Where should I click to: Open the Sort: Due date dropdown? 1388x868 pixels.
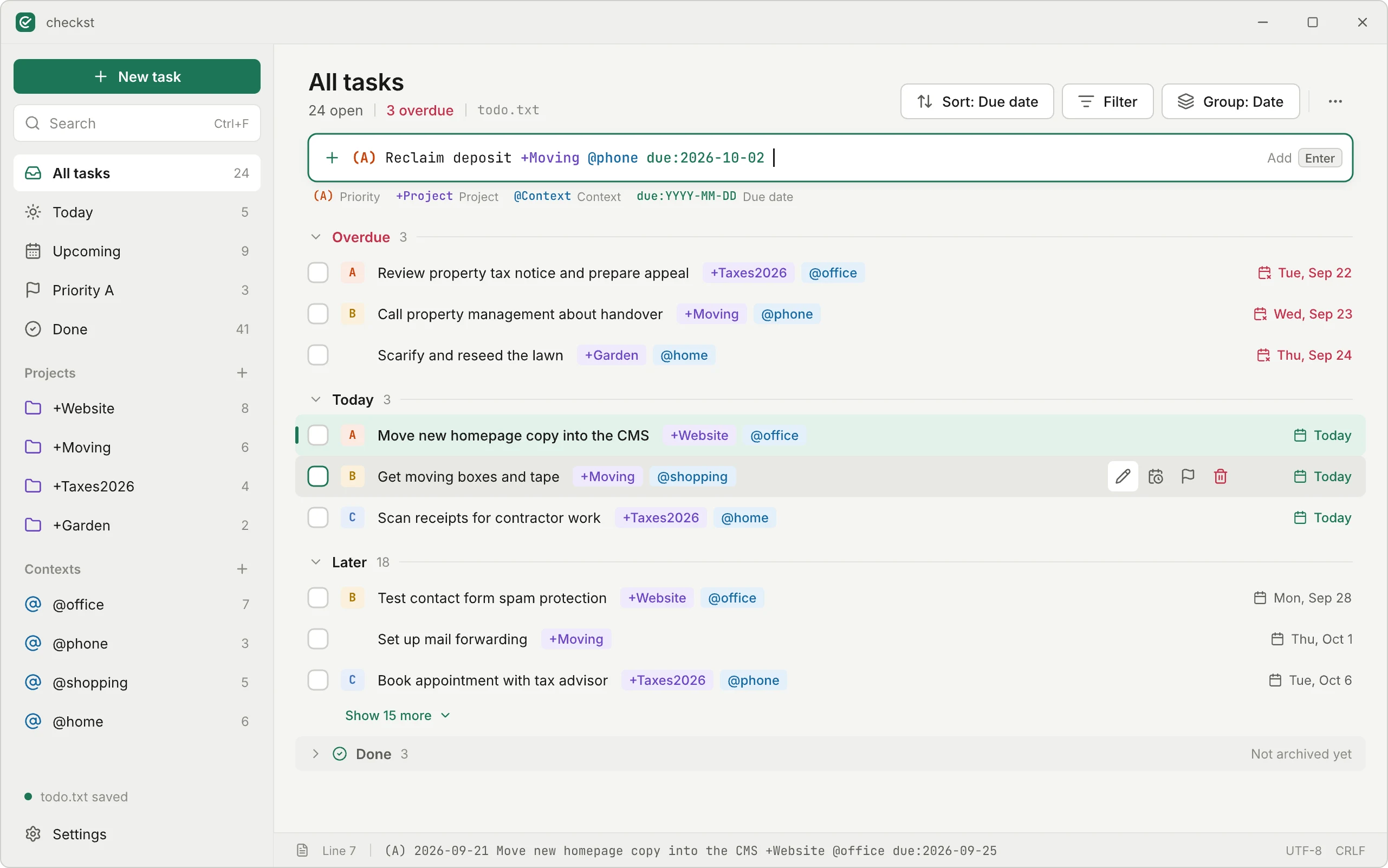pyautogui.click(x=977, y=102)
